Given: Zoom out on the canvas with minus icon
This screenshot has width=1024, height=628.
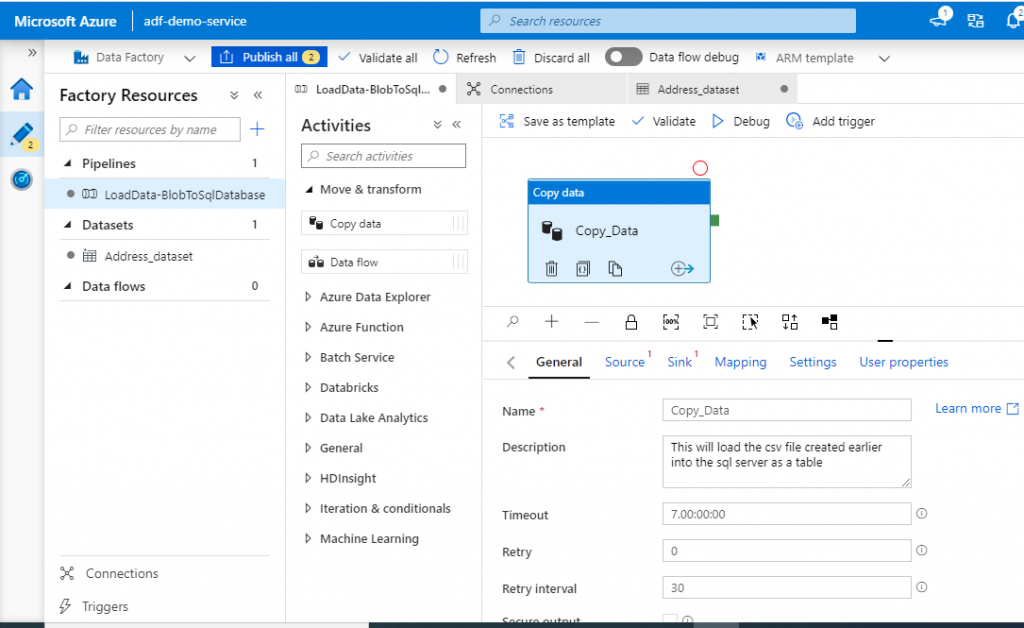Looking at the screenshot, I should click(592, 322).
